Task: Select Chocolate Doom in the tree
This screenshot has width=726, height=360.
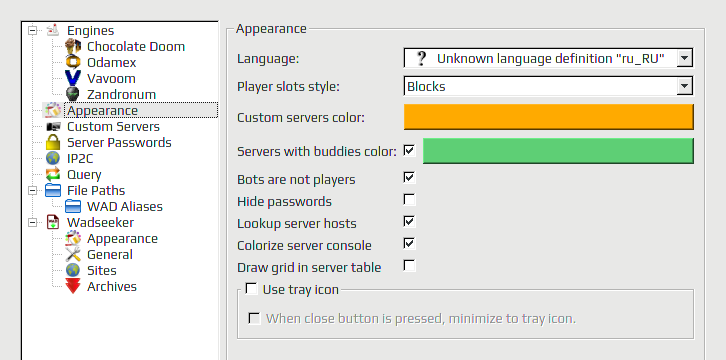Action: click(x=136, y=46)
